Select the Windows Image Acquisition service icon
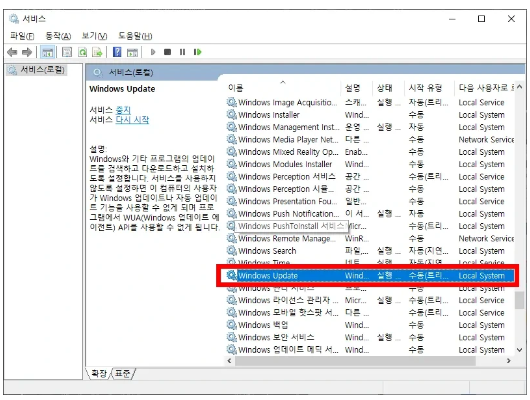Viewport: 530px width, 400px height. [232, 102]
